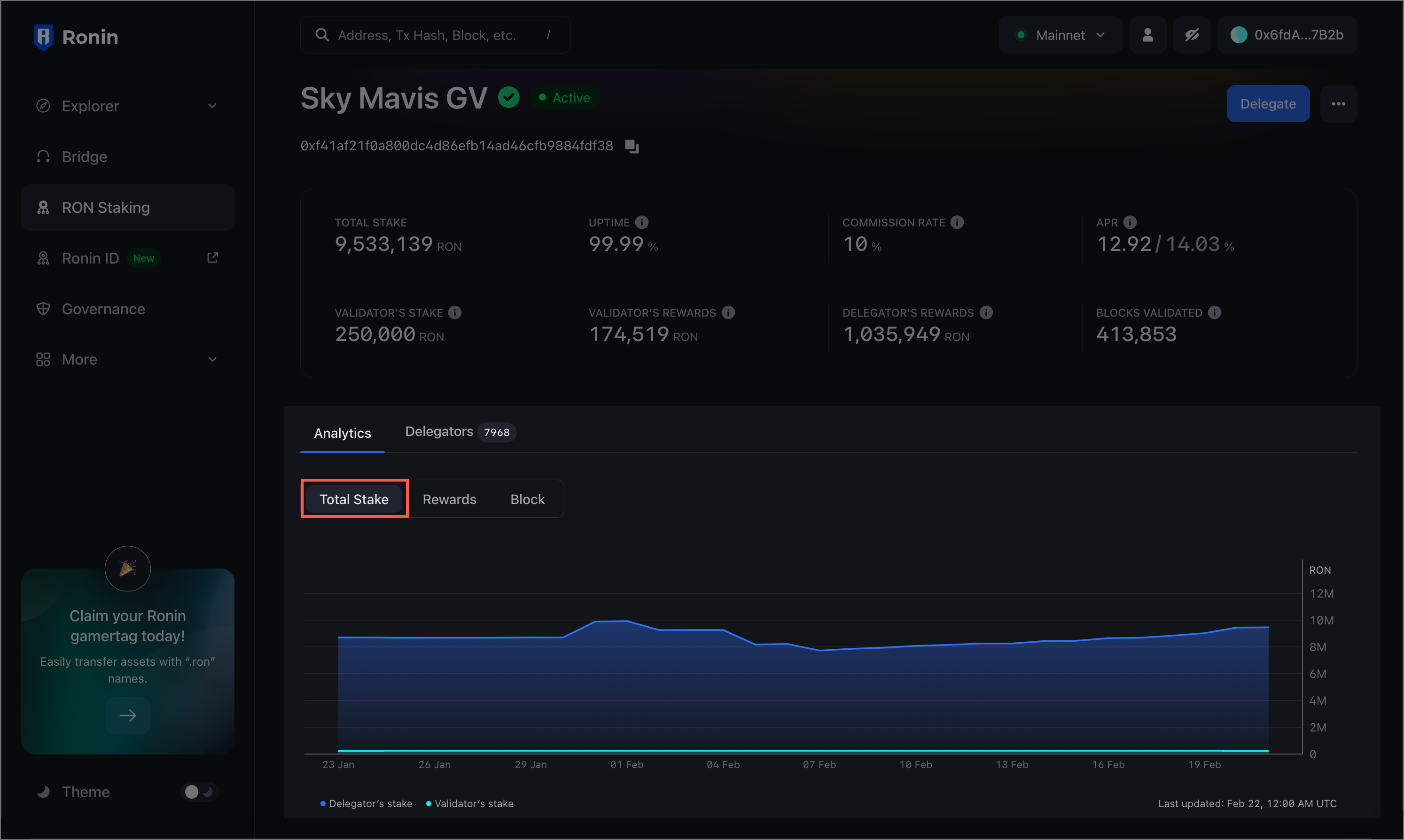Open the Mainnet network dropdown
The height and width of the screenshot is (840, 1404).
[x=1061, y=35]
